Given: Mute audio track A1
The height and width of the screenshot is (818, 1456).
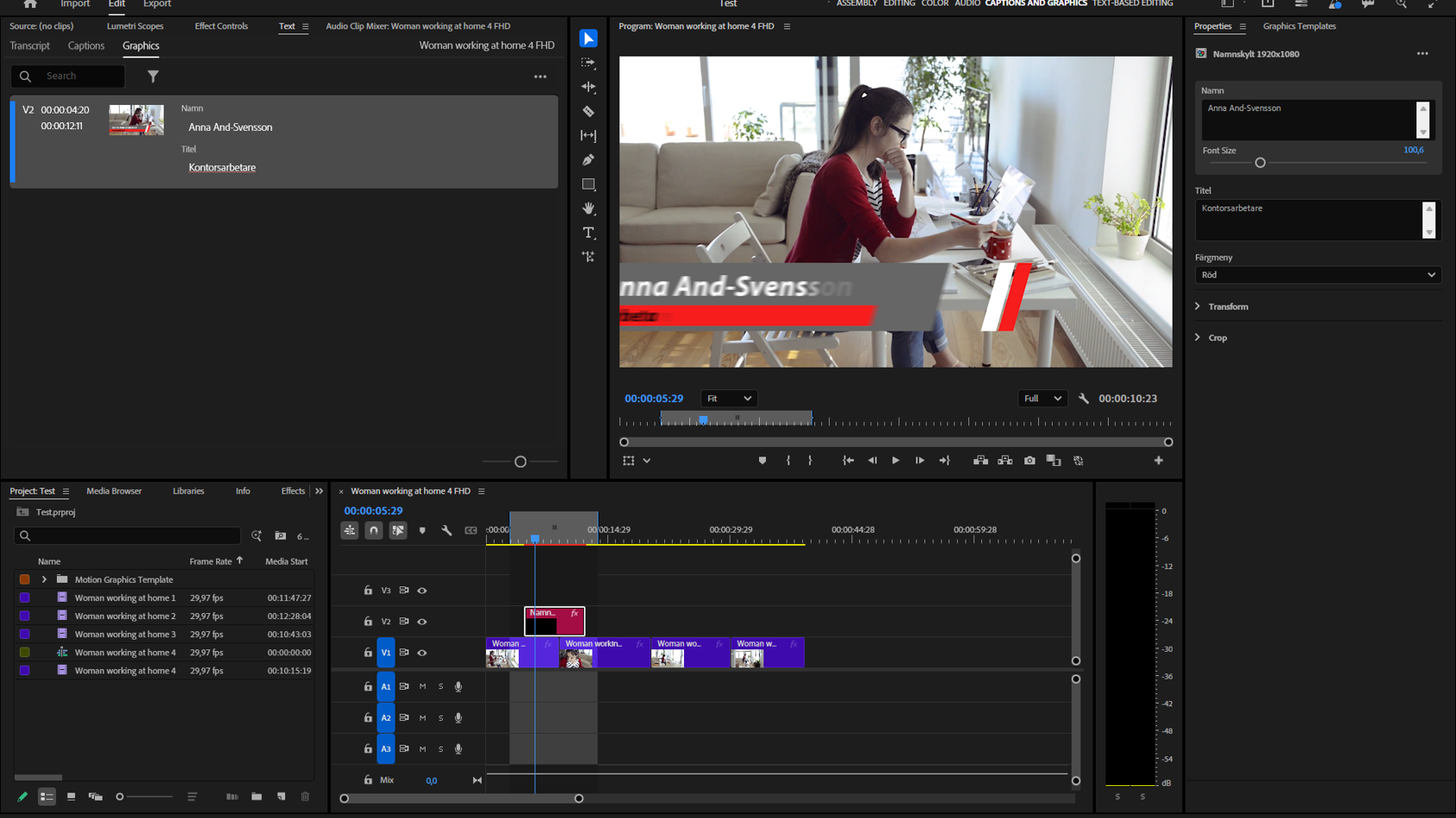Looking at the screenshot, I should tap(423, 687).
